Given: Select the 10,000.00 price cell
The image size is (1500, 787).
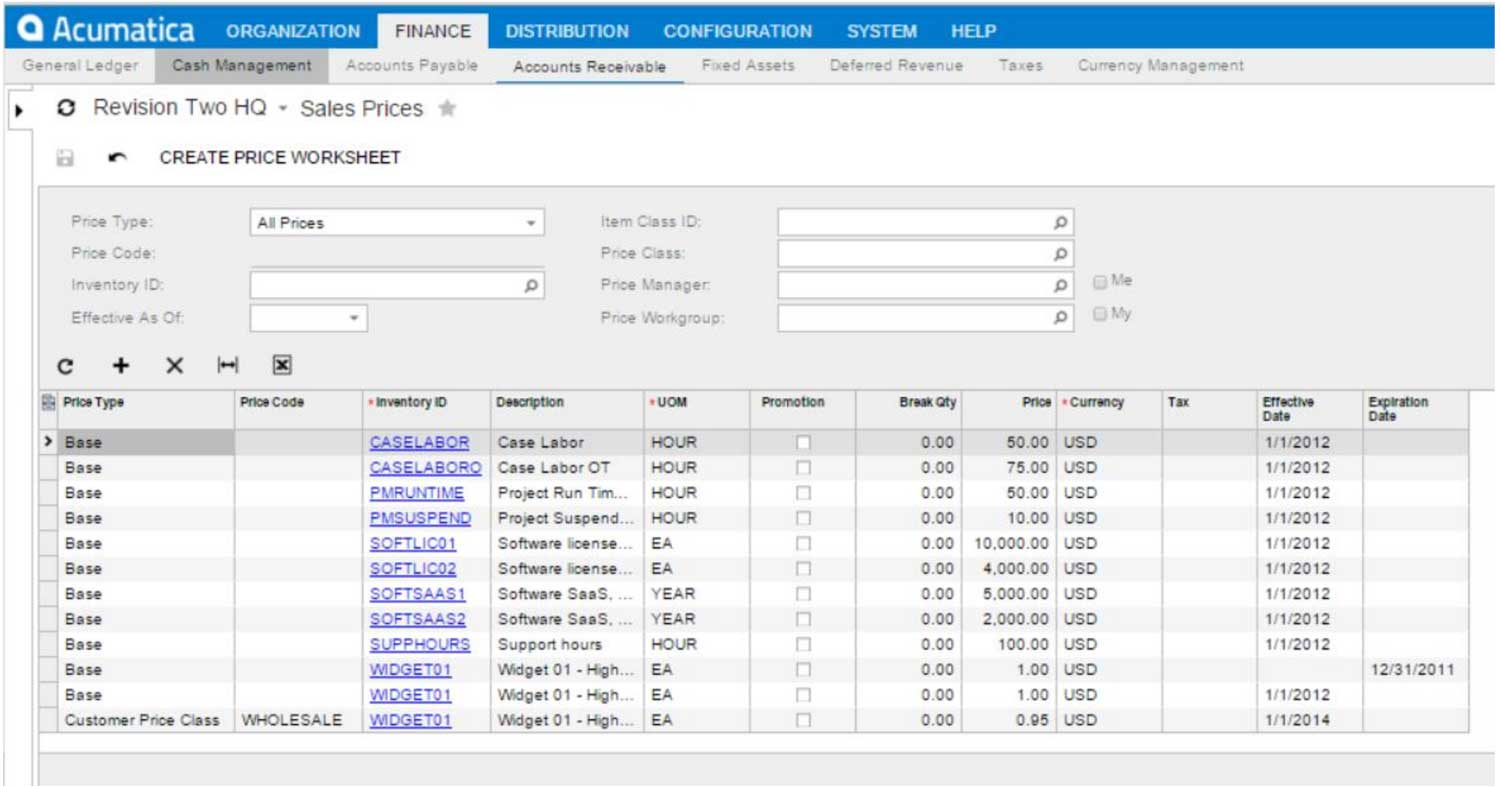Looking at the screenshot, I should click(x=1008, y=544).
